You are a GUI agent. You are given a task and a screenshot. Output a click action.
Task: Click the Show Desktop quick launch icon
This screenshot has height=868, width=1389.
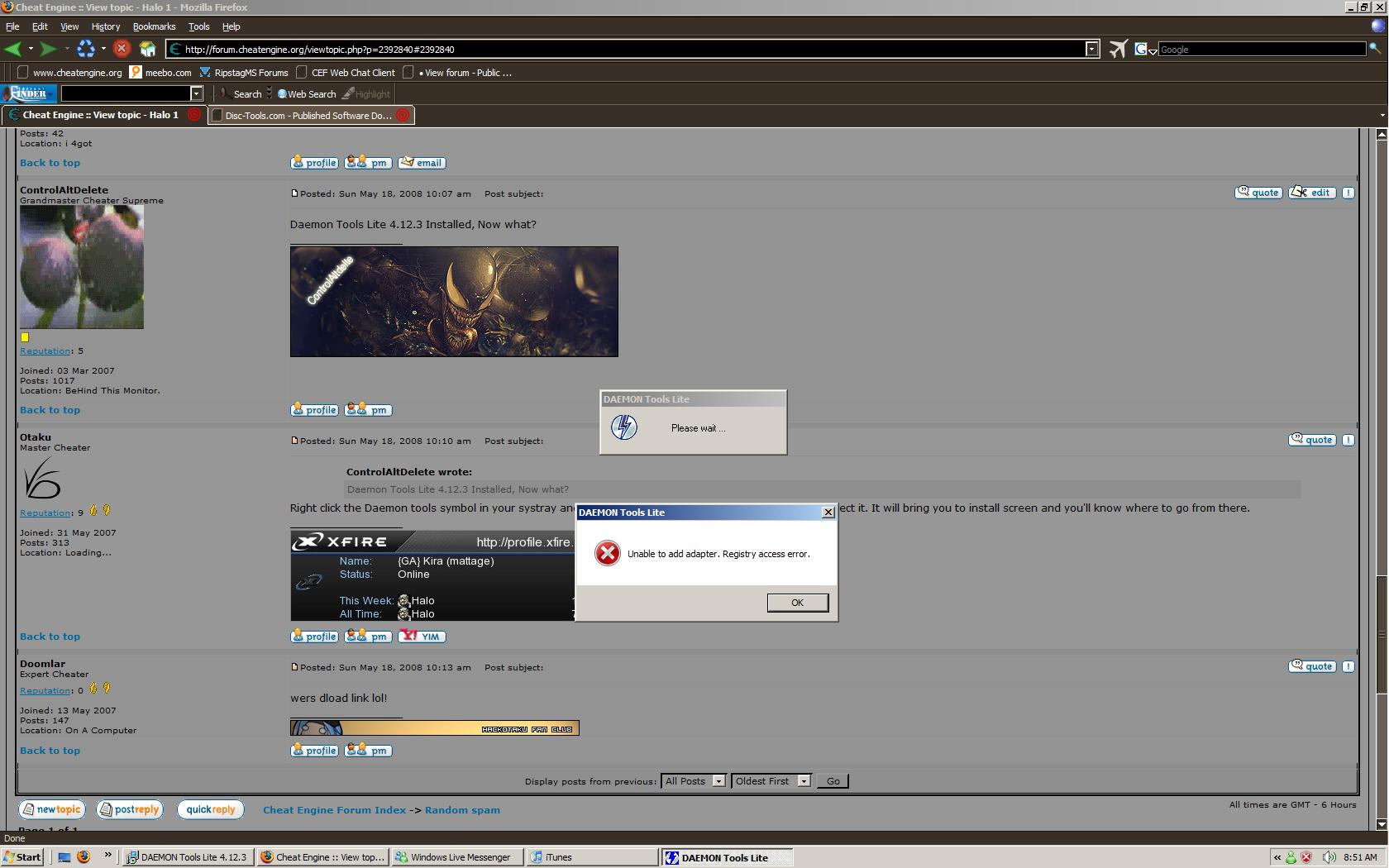click(64, 857)
